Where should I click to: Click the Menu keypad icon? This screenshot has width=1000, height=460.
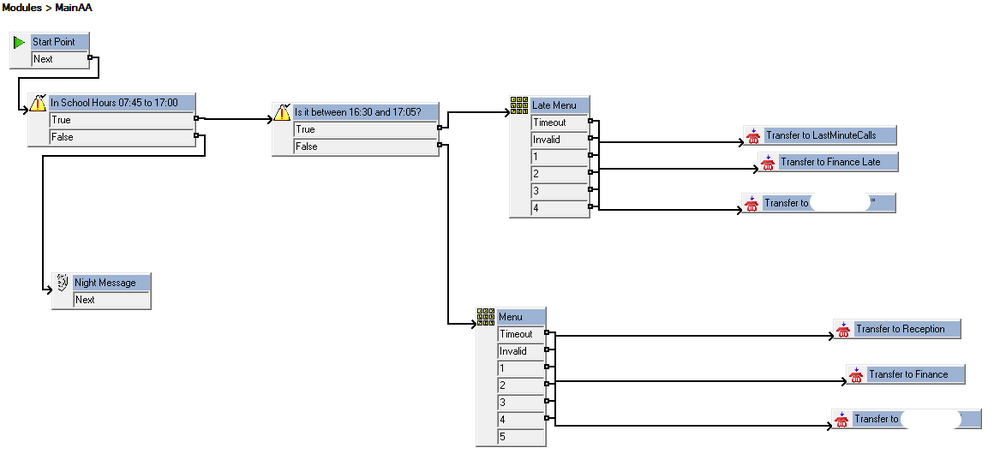pos(486,316)
